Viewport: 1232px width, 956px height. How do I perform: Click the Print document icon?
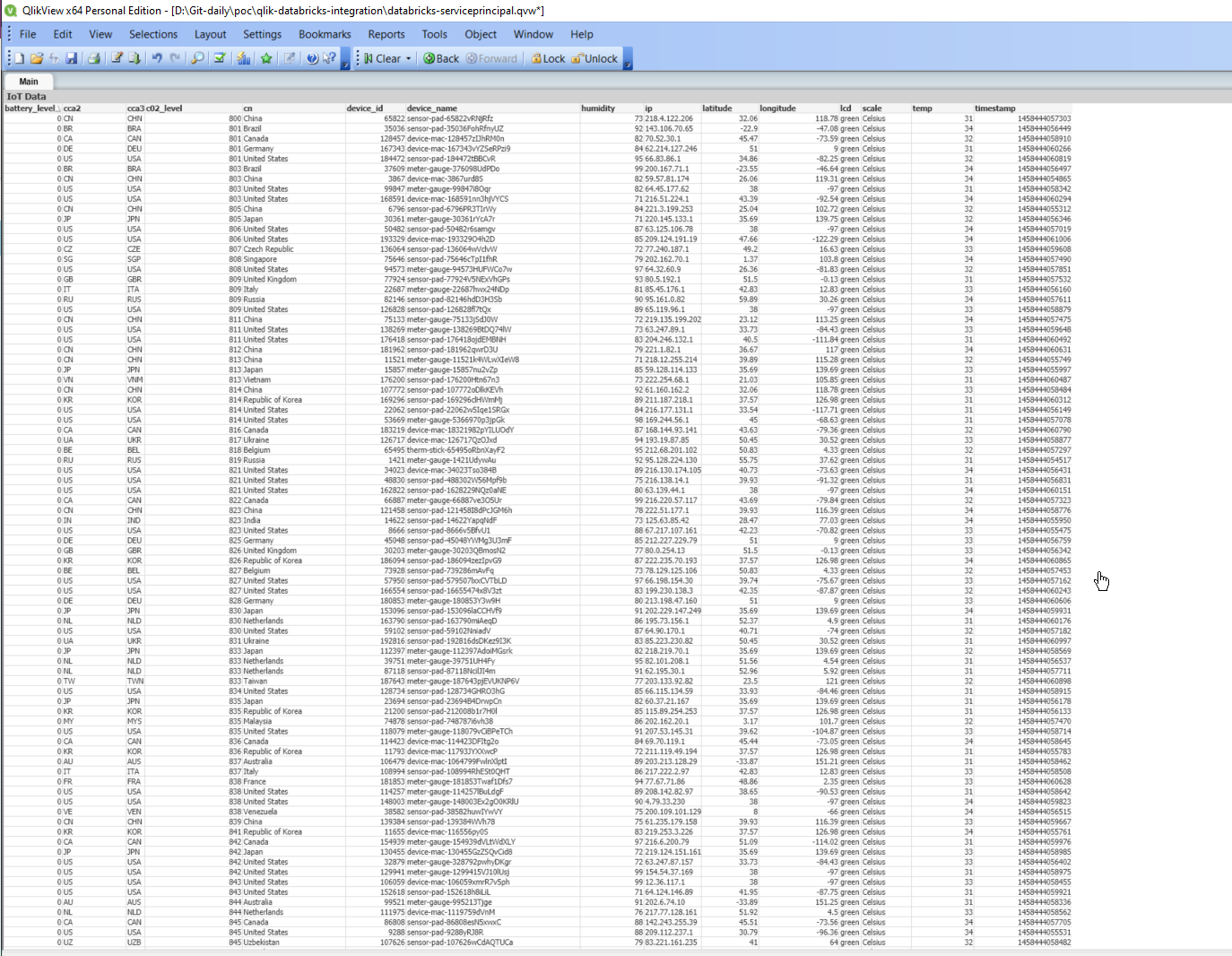tap(92, 58)
